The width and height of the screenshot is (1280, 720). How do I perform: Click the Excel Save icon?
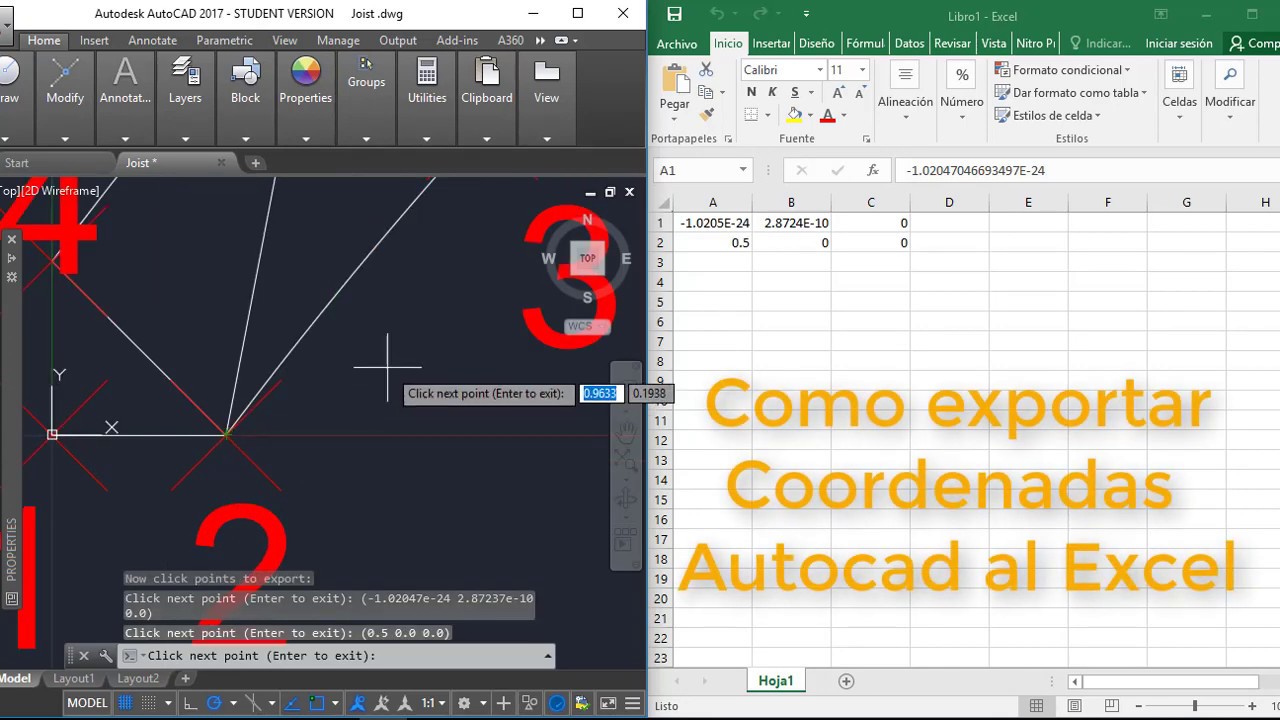674,14
